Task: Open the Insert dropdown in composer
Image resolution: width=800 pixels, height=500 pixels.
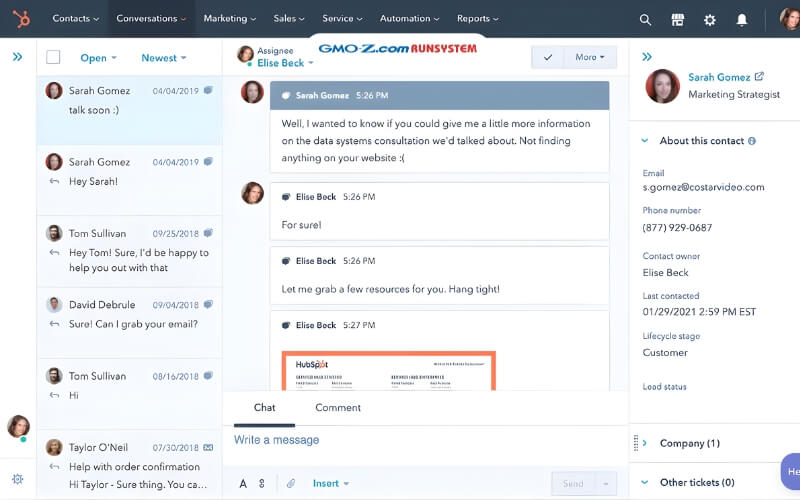Action: [331, 483]
